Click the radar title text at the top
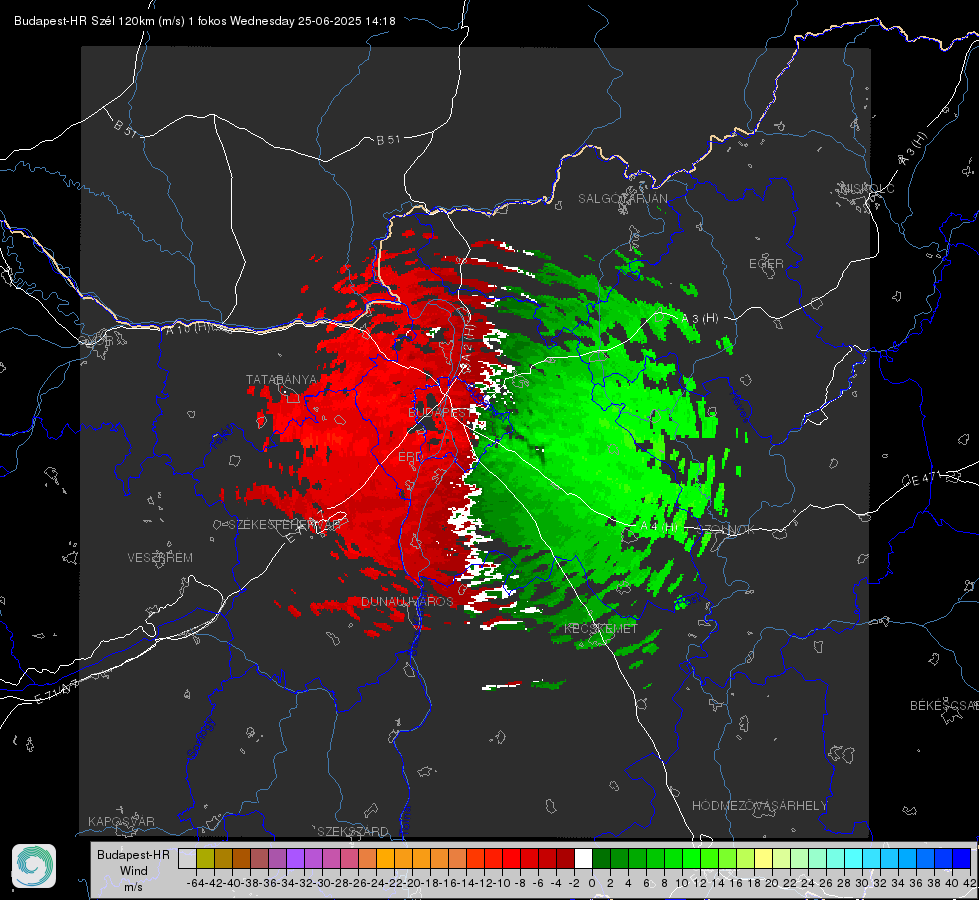This screenshot has height=900, width=979. click(x=205, y=21)
